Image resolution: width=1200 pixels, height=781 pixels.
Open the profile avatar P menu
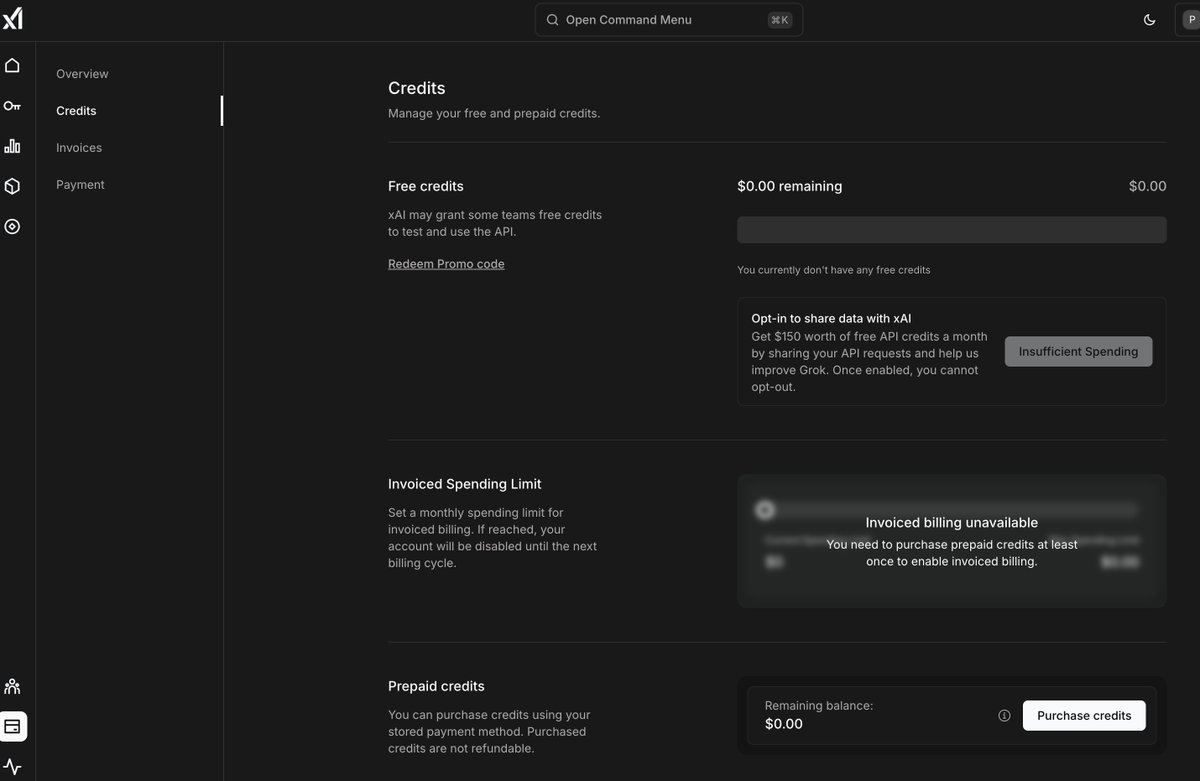(x=1188, y=20)
